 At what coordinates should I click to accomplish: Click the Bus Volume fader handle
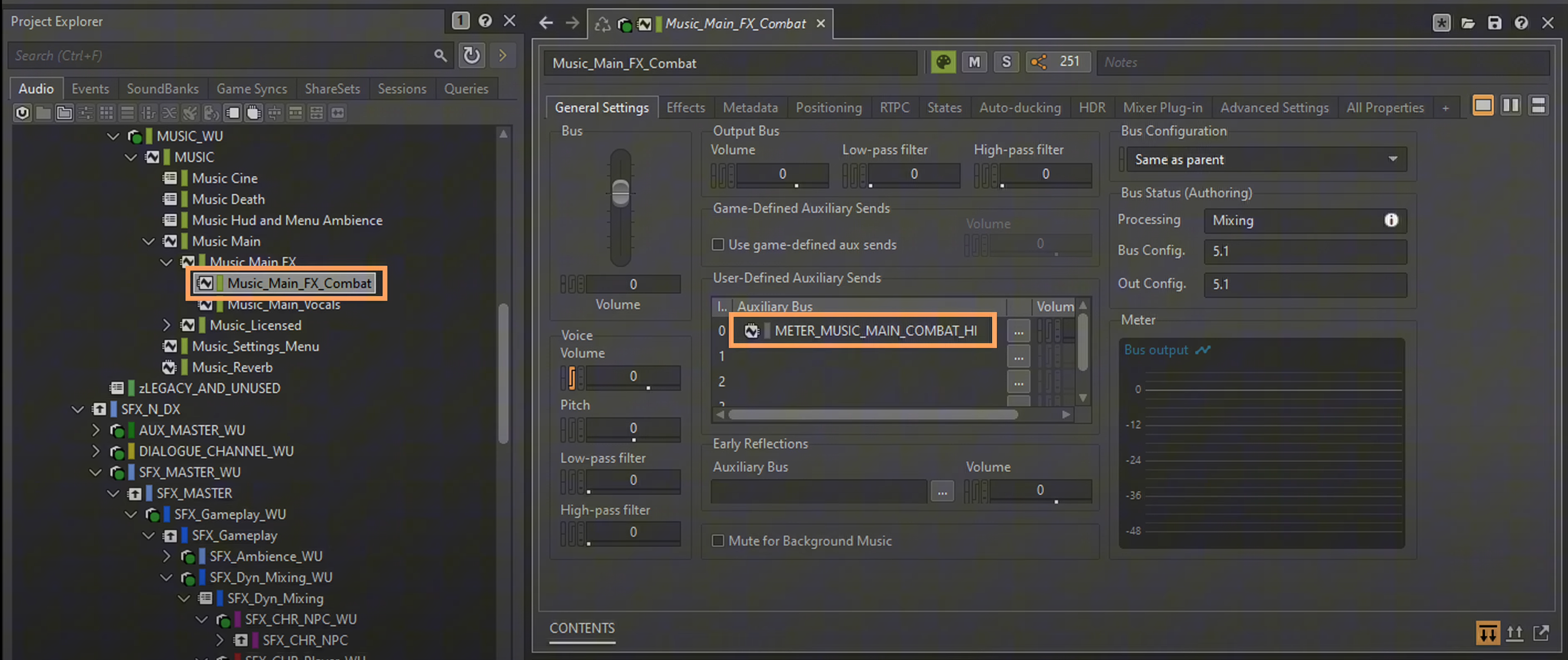pyautogui.click(x=620, y=193)
